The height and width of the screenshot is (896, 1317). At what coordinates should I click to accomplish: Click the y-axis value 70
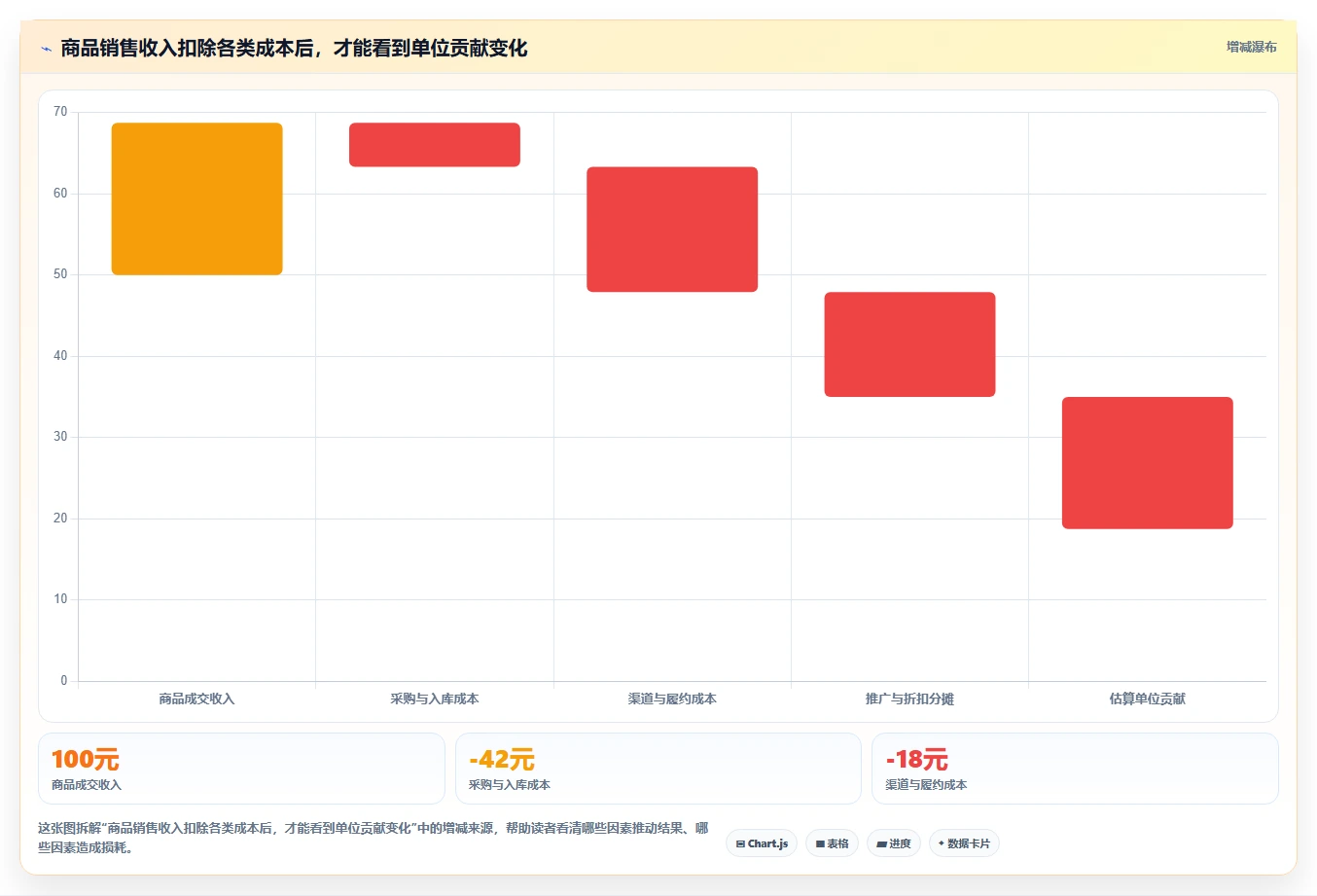[60, 112]
